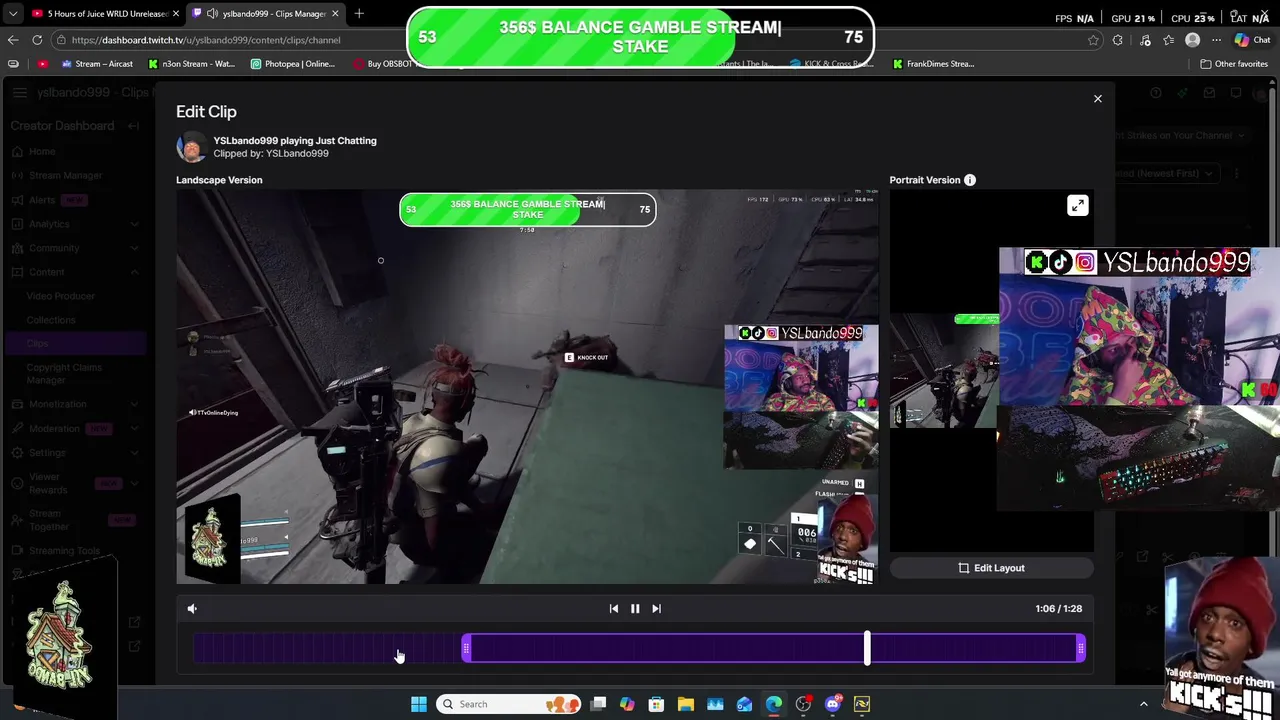Close the Edit Clip dialog
The image size is (1280, 720).
pyautogui.click(x=1097, y=99)
